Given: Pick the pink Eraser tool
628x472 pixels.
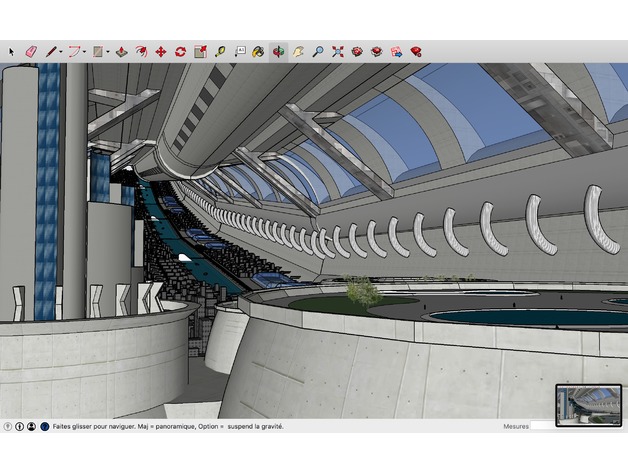Looking at the screenshot, I should (x=31, y=52).
